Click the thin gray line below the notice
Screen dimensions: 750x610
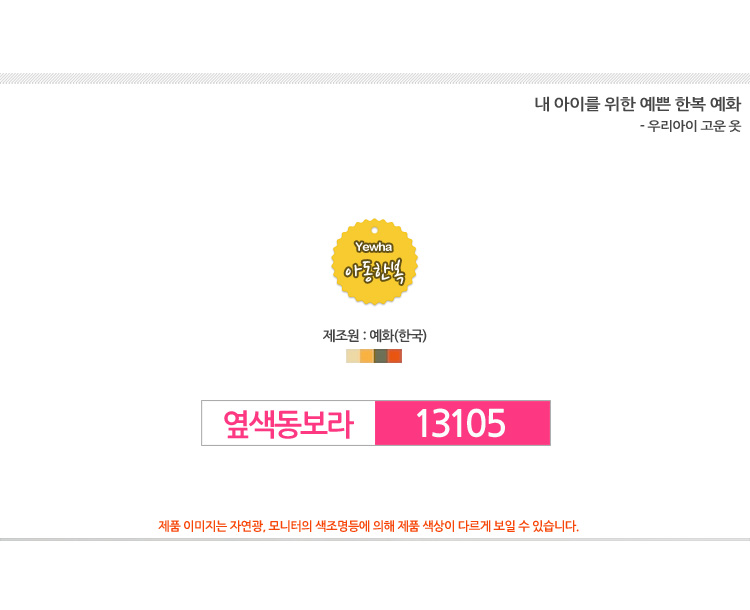(375, 540)
